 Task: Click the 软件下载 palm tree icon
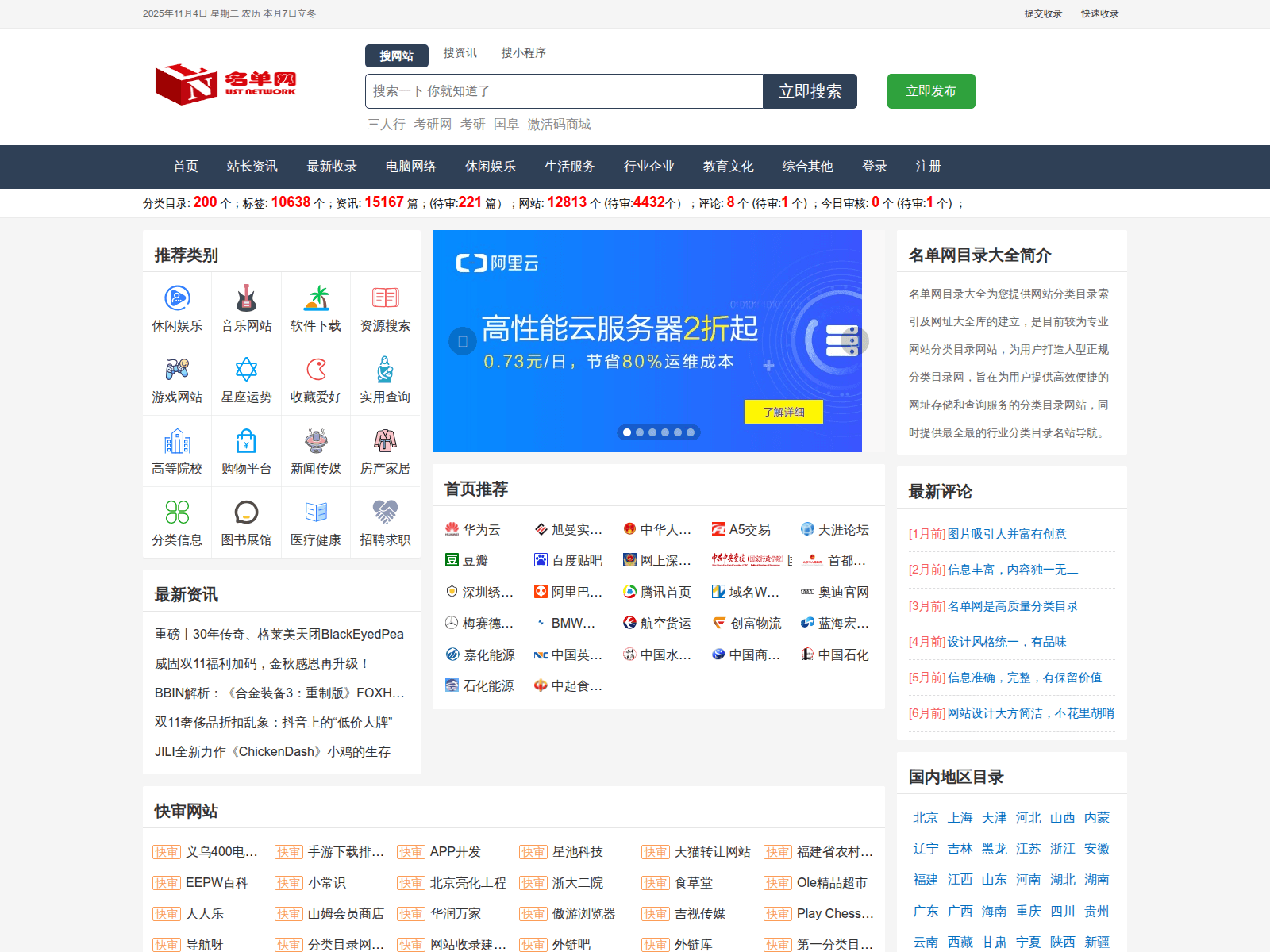[316, 298]
